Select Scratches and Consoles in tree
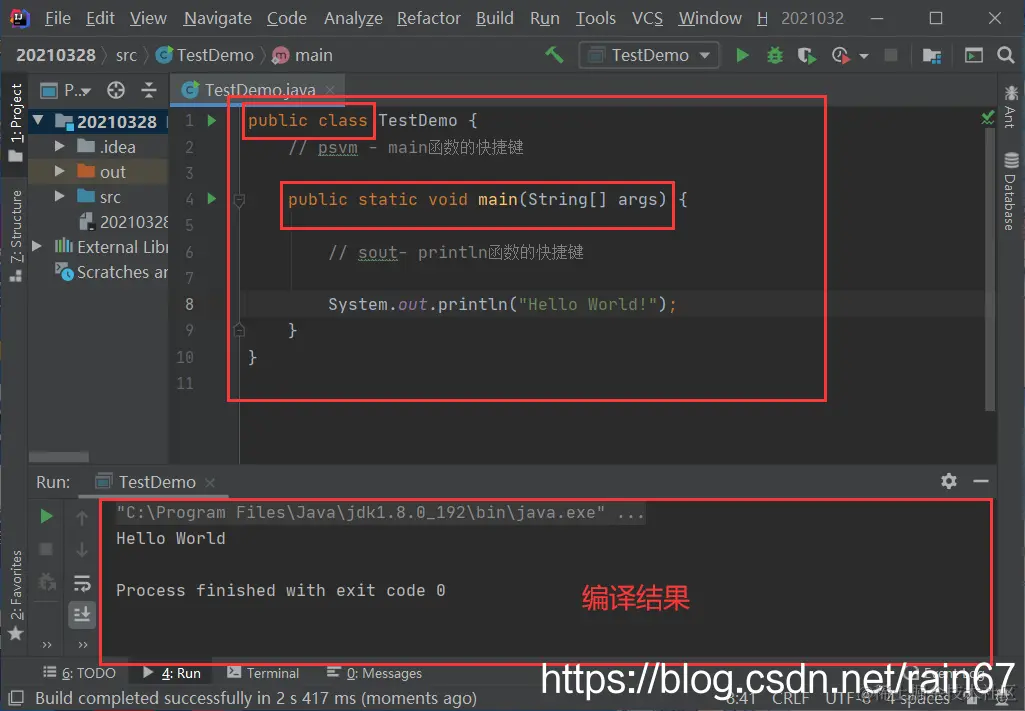 coord(112,272)
